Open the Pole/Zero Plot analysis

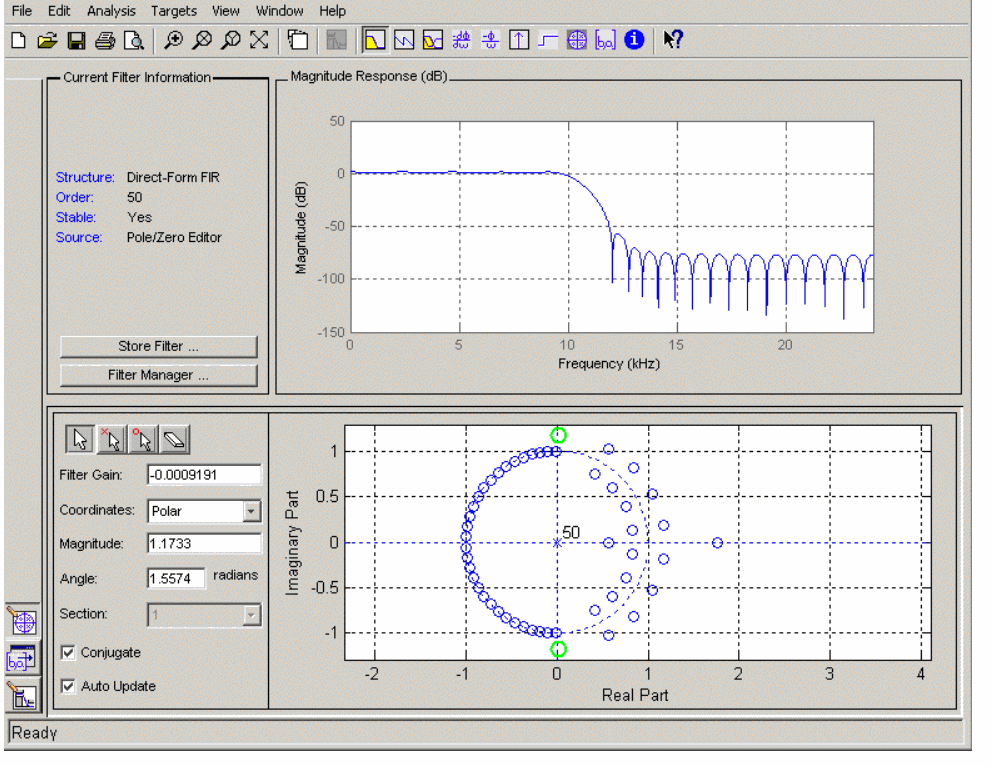point(576,40)
